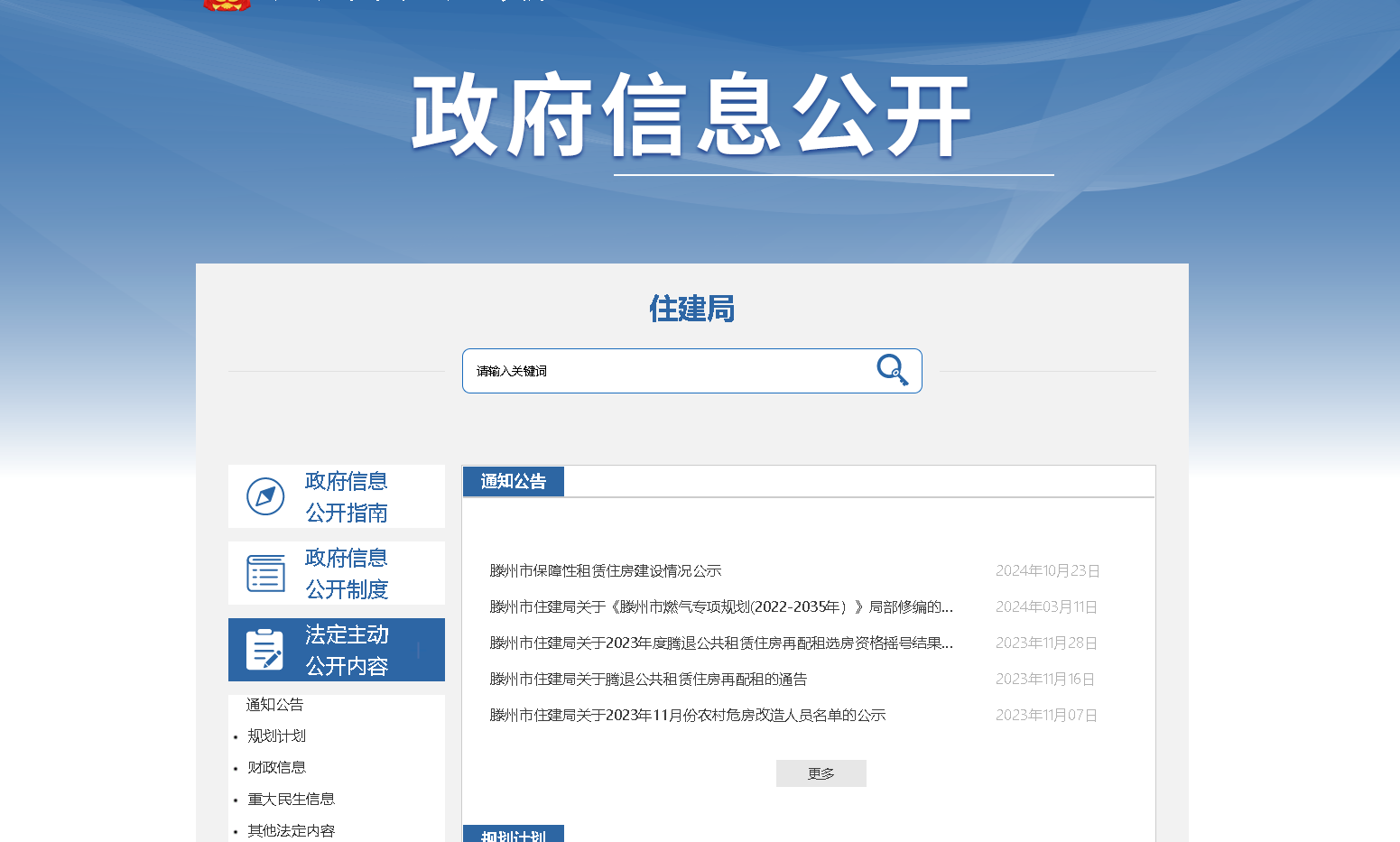Click the list icon for 政府信息公开制度
The width and height of the screenshot is (1400, 842).
[265, 573]
